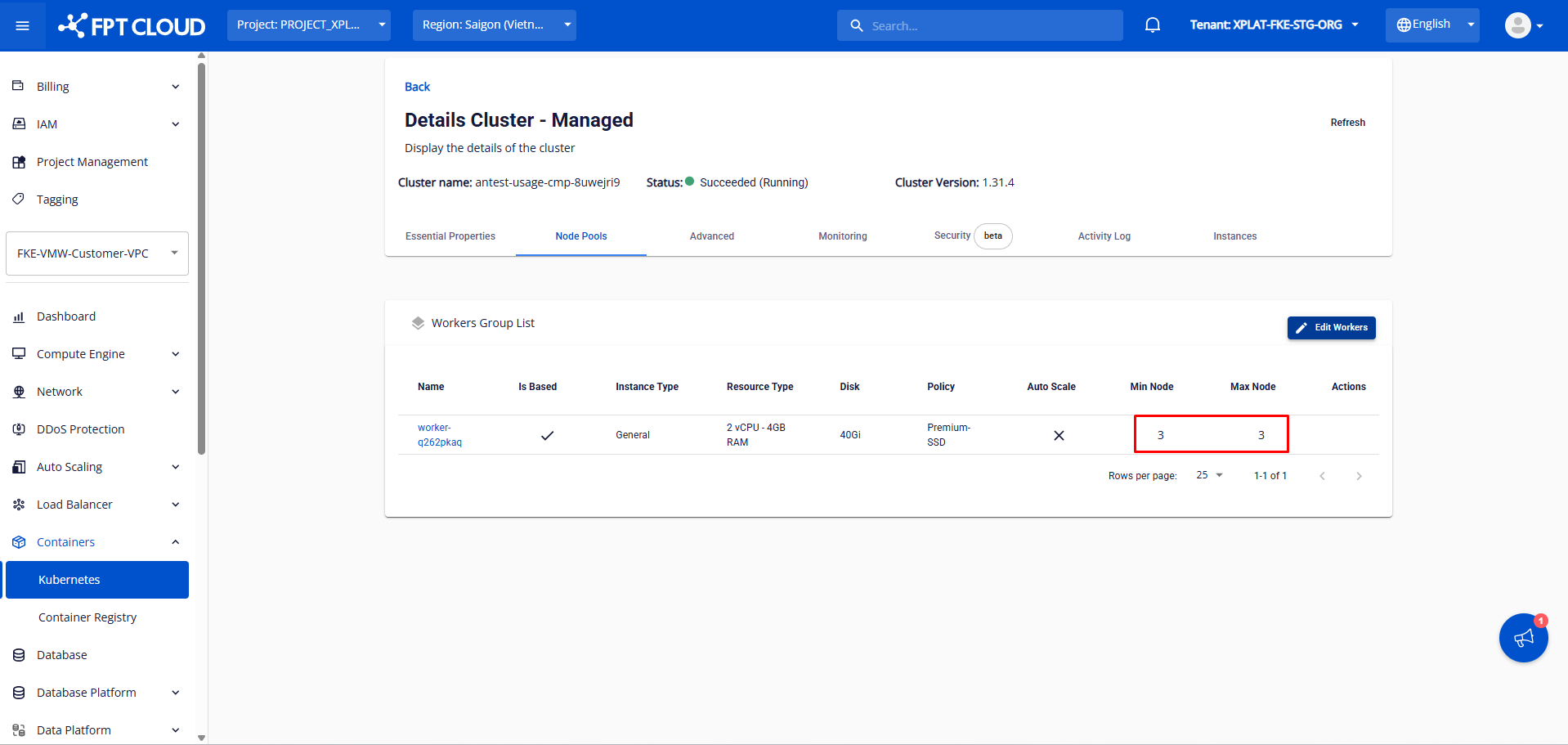Click the Edit Workers button

click(x=1331, y=328)
